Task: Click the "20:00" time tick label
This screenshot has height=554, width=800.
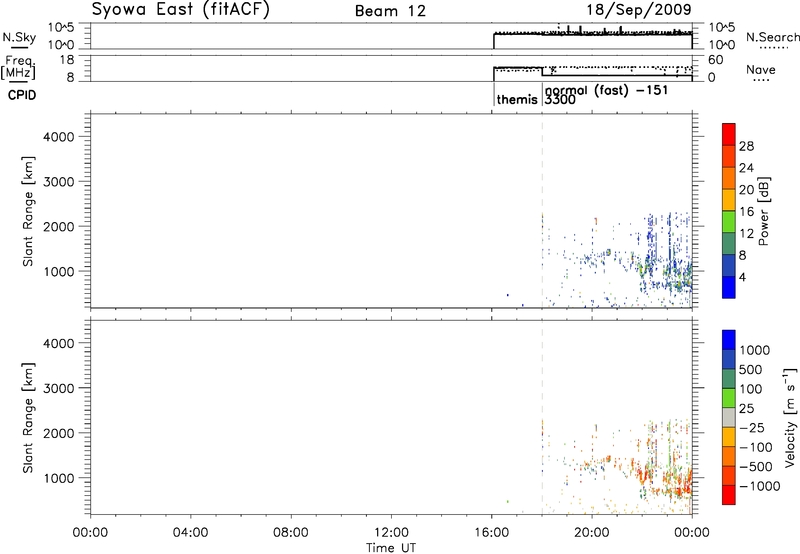Action: pyautogui.click(x=592, y=533)
